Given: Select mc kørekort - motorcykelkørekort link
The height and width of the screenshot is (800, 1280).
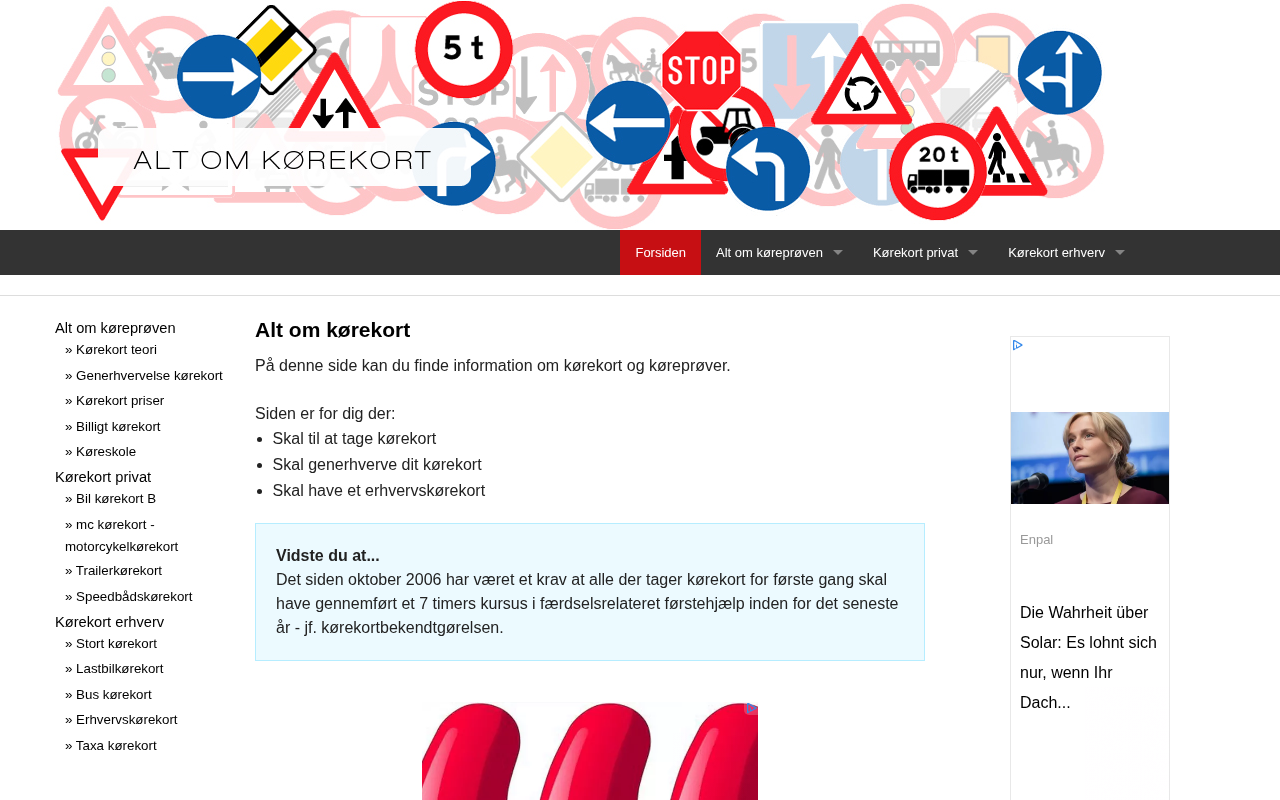Looking at the screenshot, I should (122, 535).
